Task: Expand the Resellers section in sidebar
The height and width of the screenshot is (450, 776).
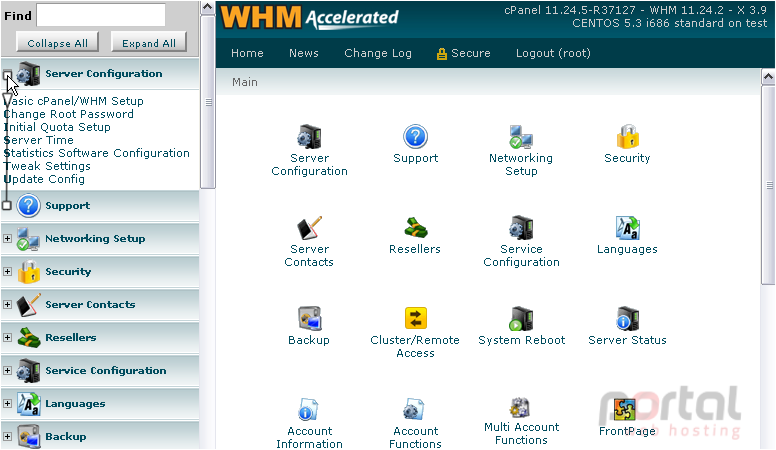Action: tap(7, 338)
